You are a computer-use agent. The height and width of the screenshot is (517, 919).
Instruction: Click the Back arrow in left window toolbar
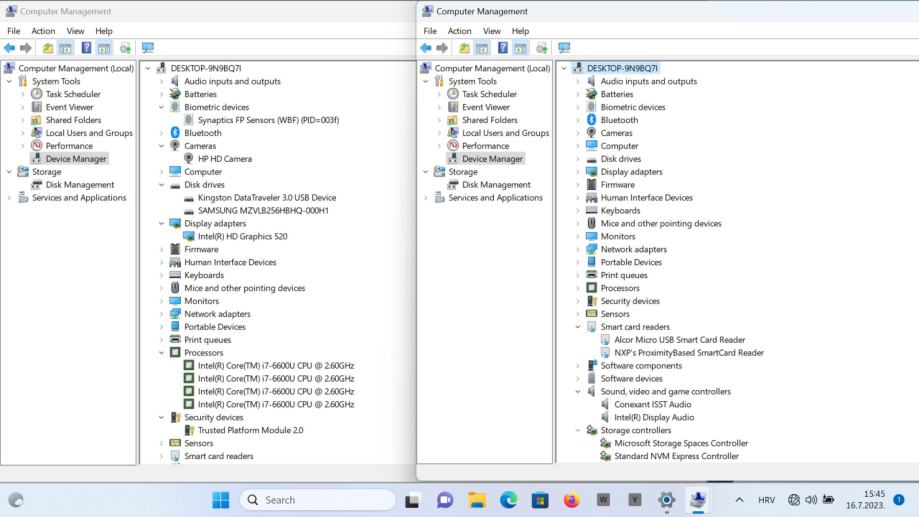coord(10,48)
